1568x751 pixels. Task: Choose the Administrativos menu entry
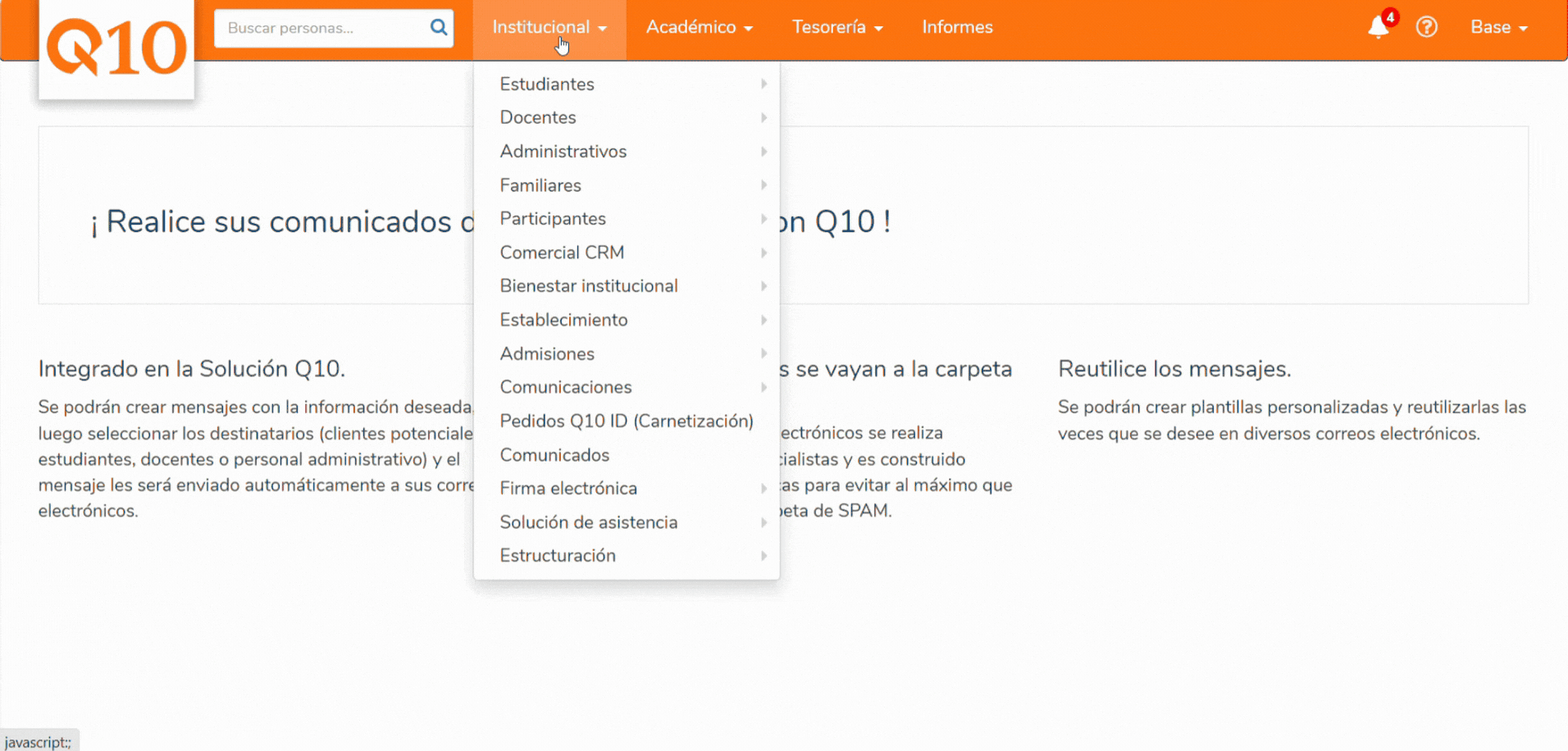click(627, 152)
